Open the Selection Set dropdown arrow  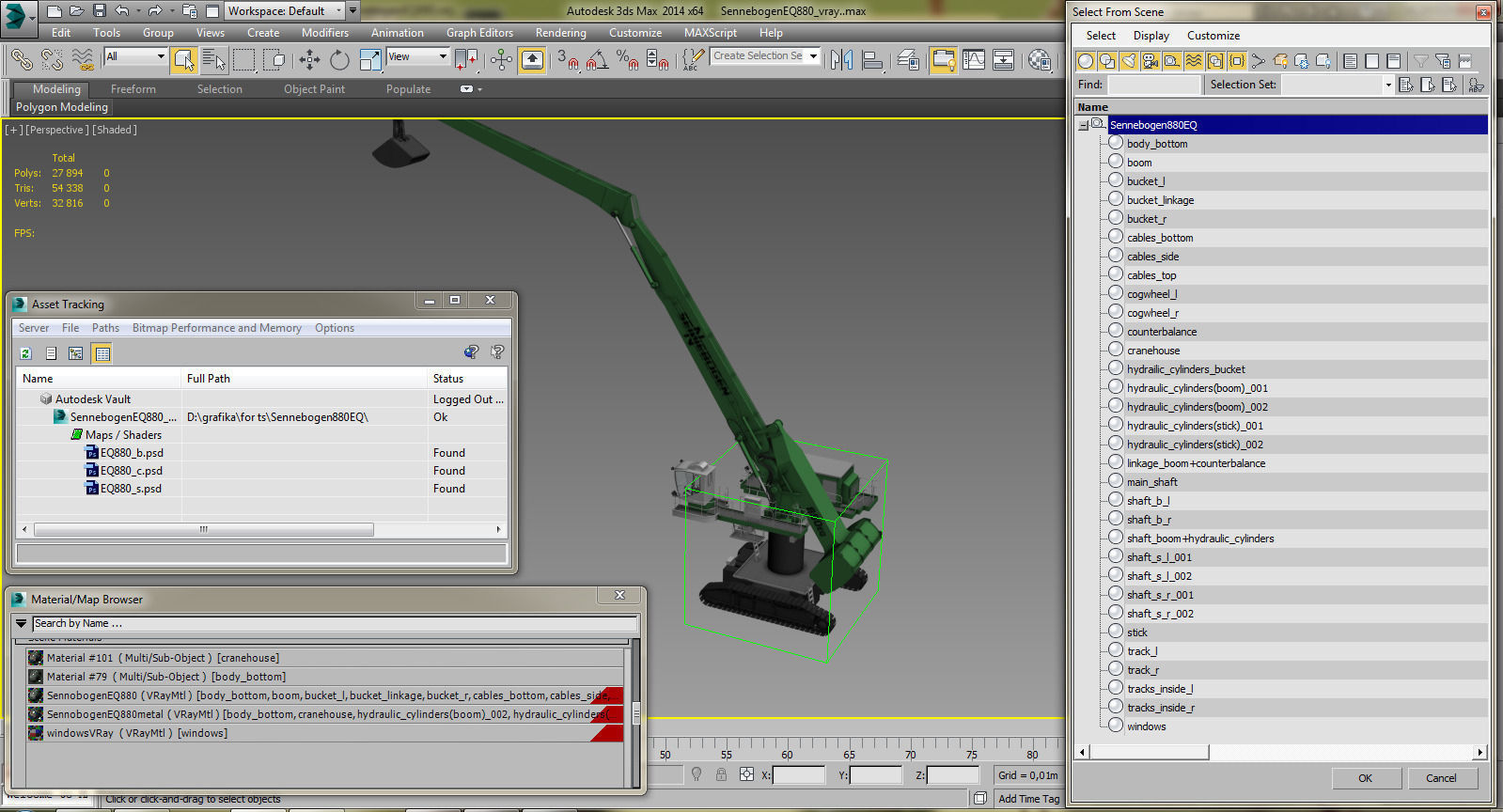[1387, 85]
